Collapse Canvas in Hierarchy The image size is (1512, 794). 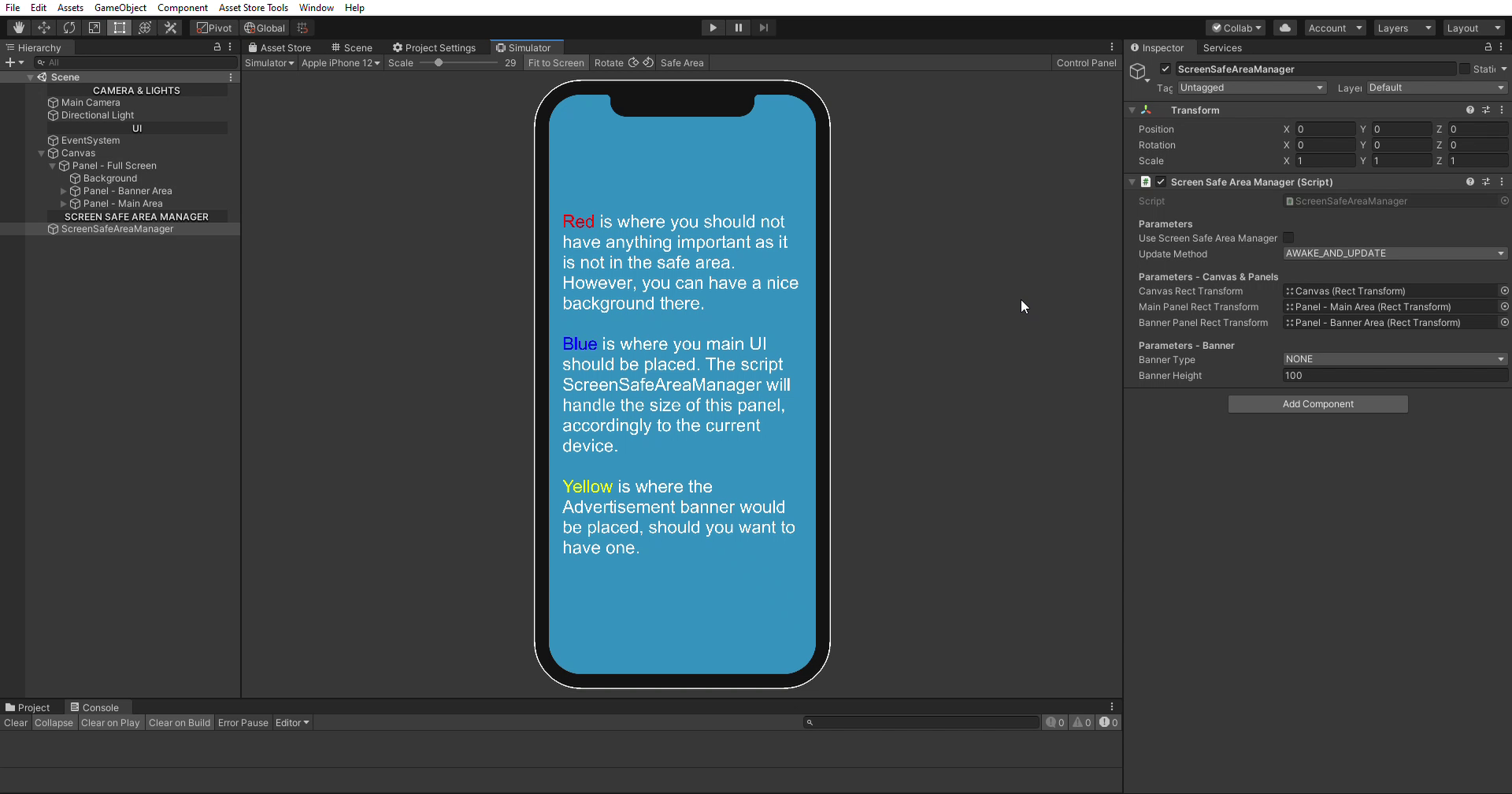[x=42, y=153]
